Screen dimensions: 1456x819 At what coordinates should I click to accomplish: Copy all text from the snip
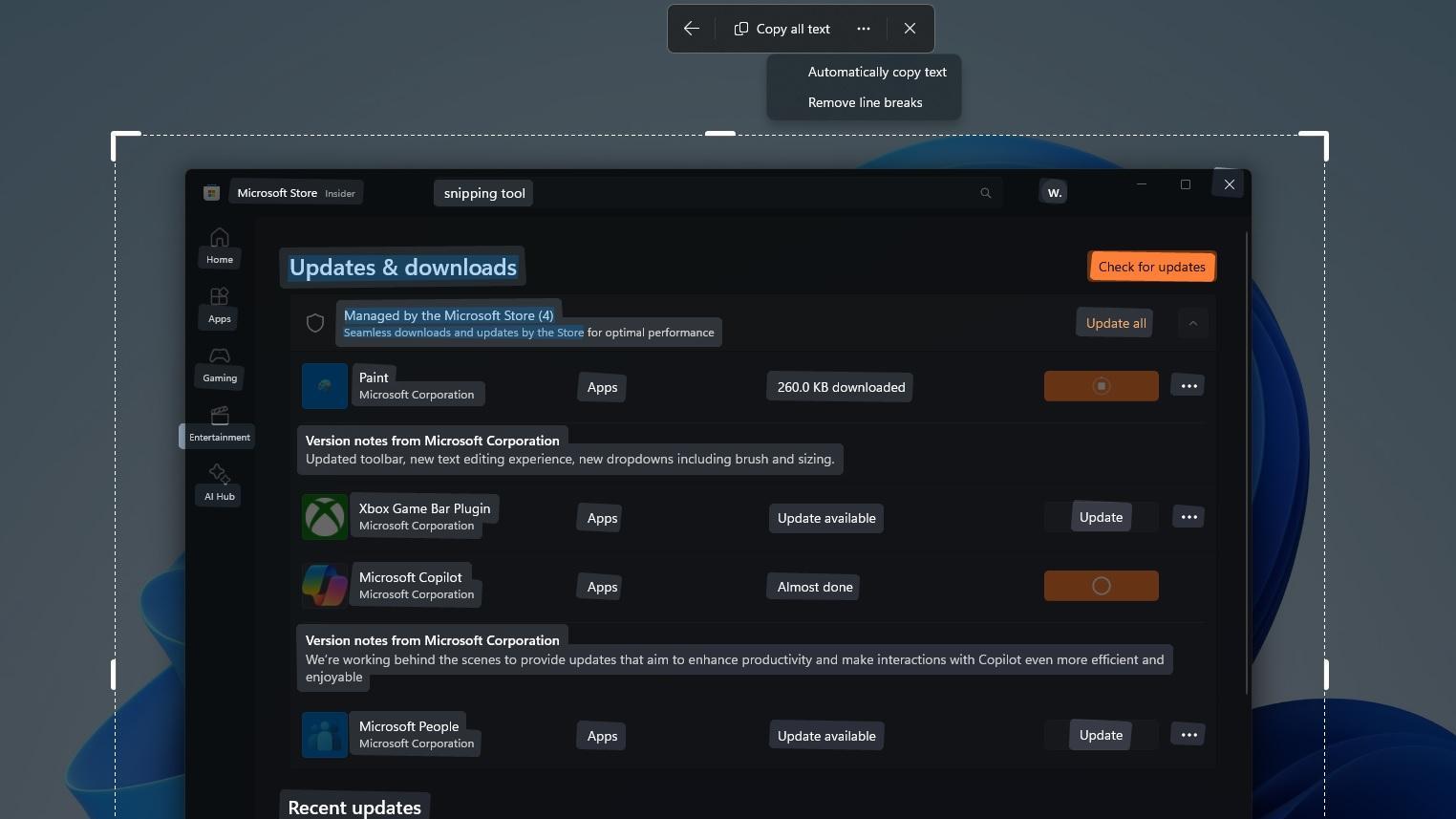pyautogui.click(x=782, y=29)
